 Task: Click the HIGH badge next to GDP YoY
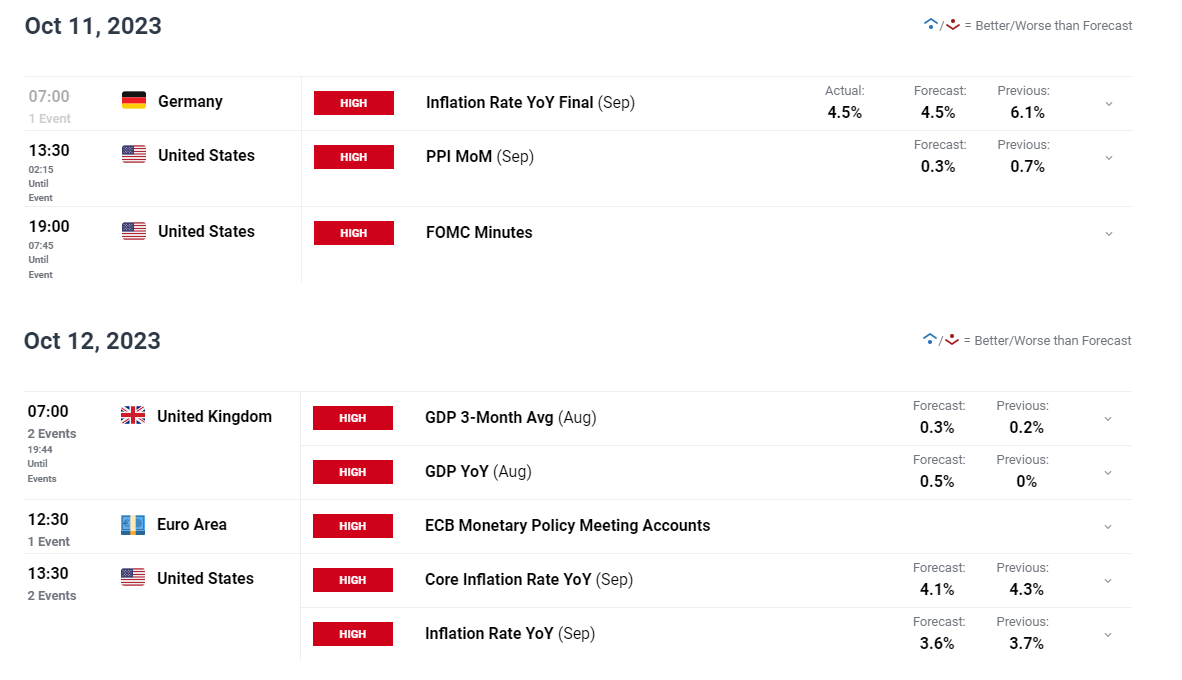(353, 472)
